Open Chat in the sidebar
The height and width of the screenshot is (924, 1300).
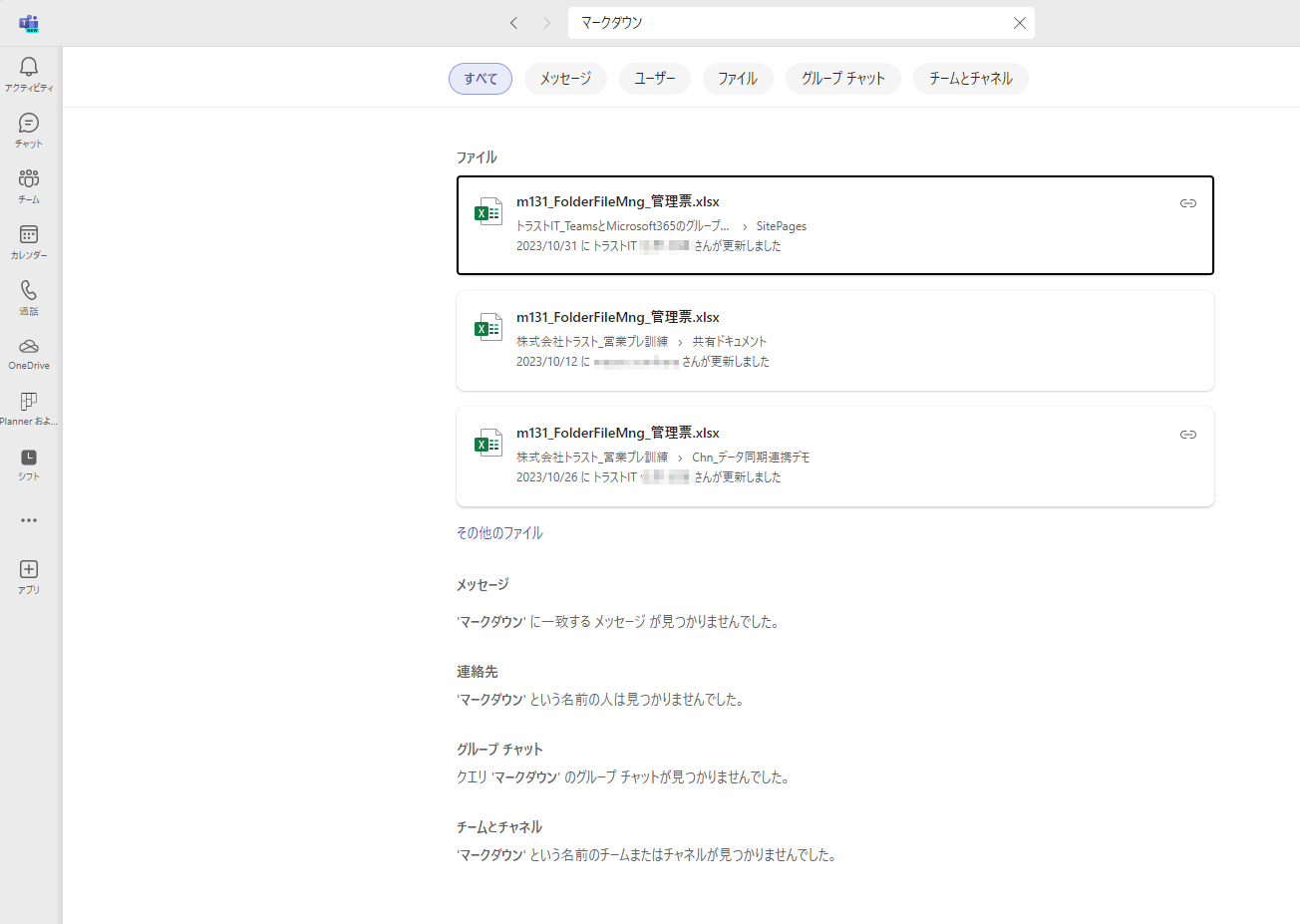(x=29, y=124)
